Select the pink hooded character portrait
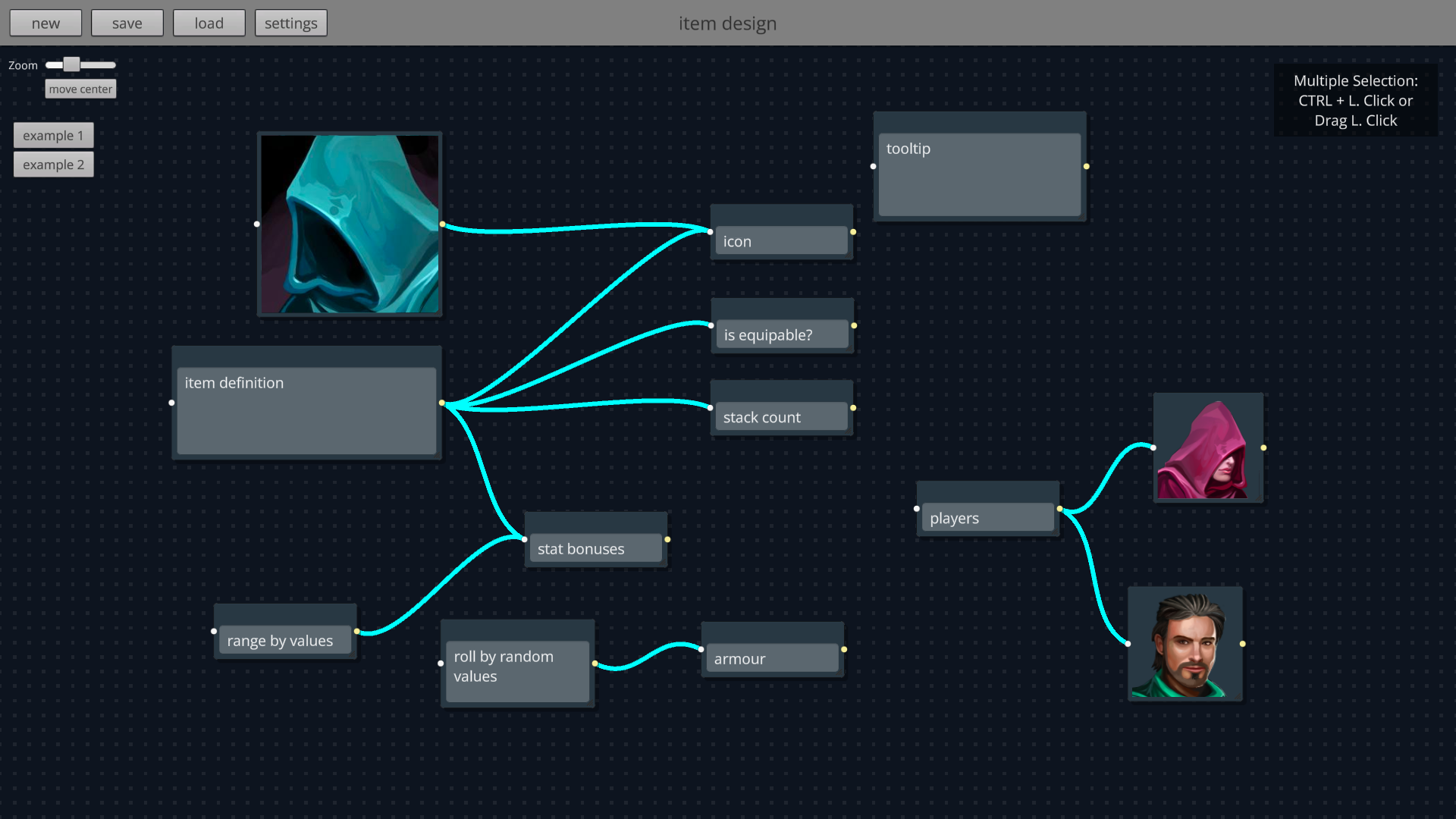Image resolution: width=1456 pixels, height=819 pixels. tap(1208, 447)
